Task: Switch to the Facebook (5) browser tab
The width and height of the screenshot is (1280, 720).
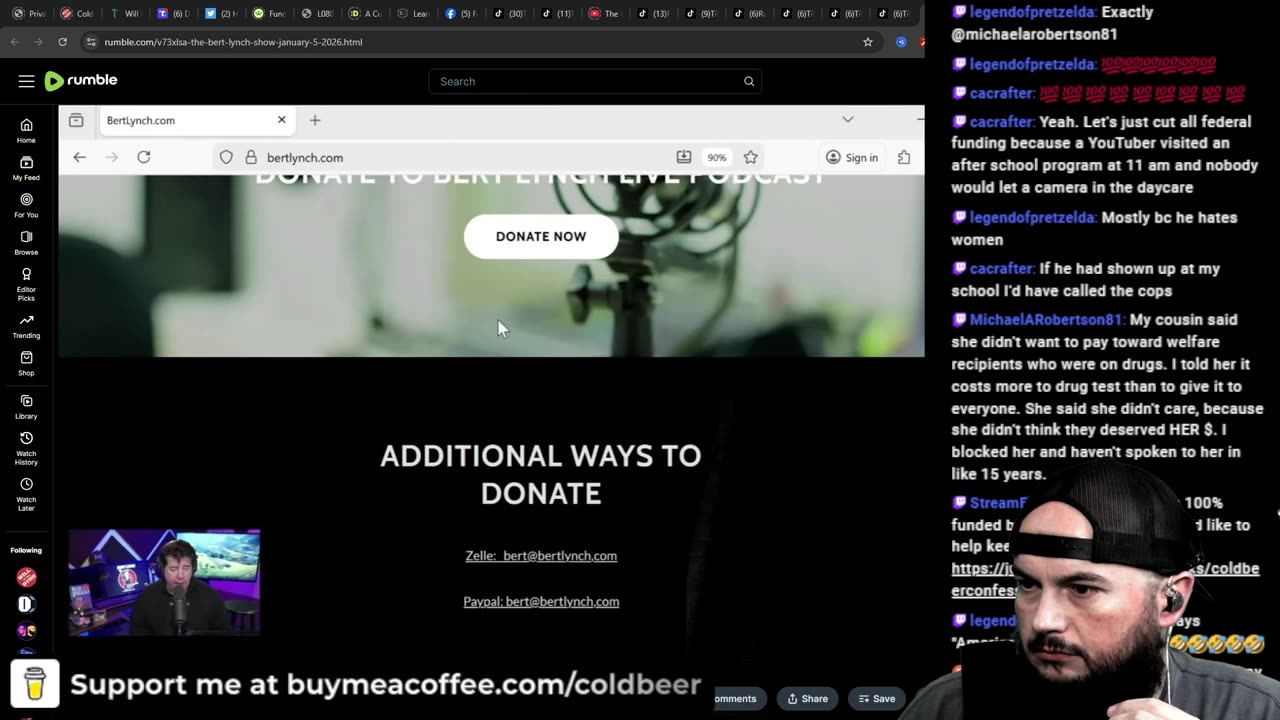Action: (x=461, y=13)
